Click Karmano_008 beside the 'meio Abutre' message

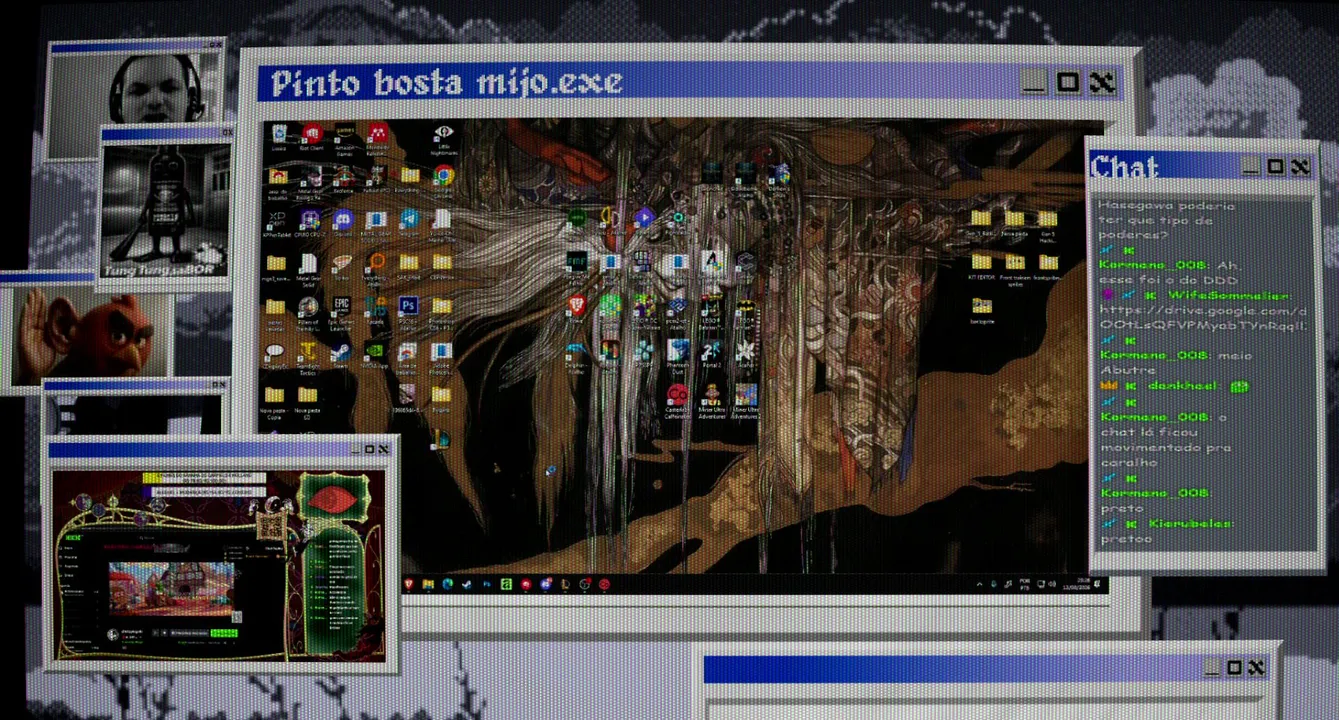1155,355
